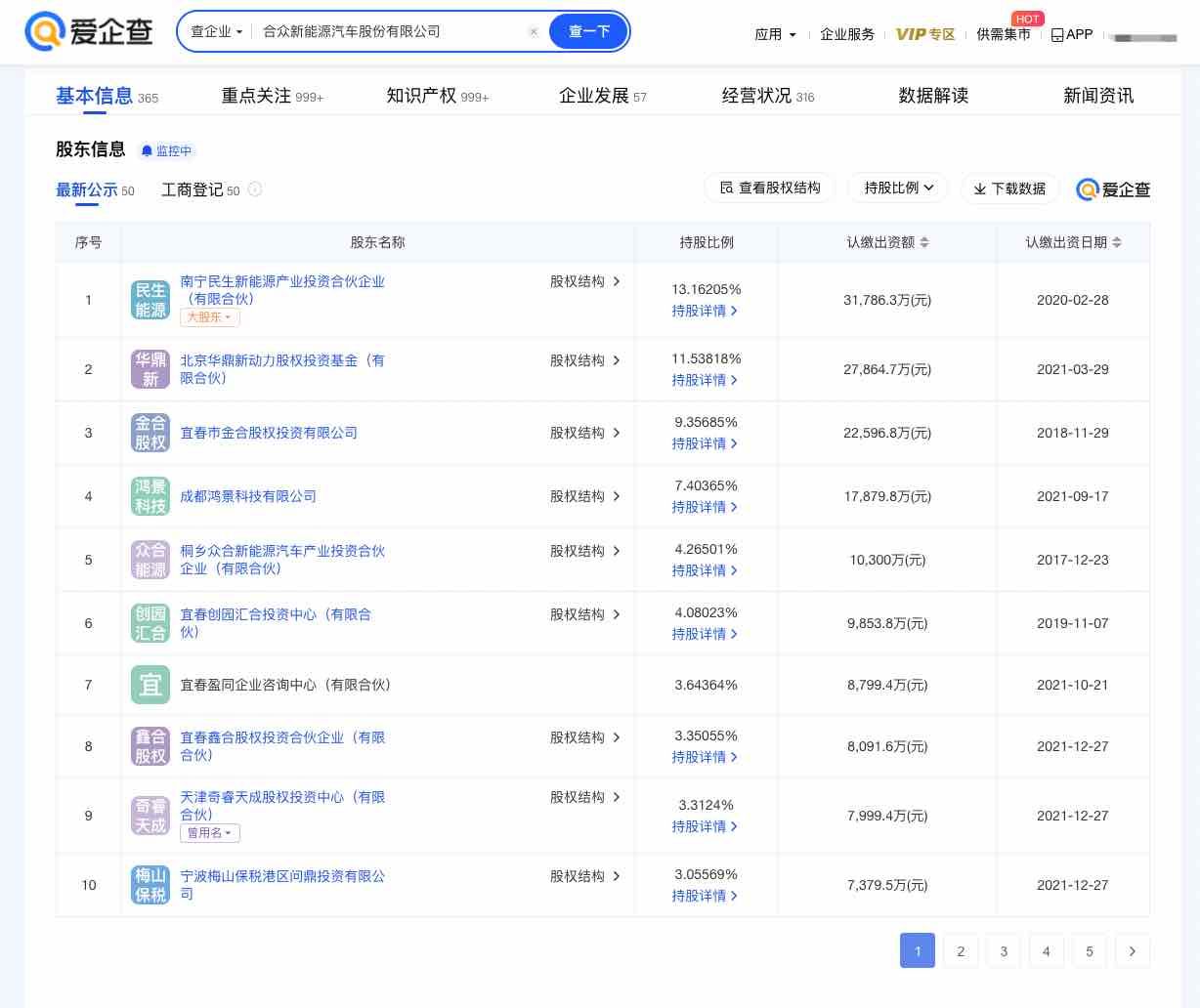Switch to the 经营状况 tab
1200x1008 pixels.
(x=768, y=96)
